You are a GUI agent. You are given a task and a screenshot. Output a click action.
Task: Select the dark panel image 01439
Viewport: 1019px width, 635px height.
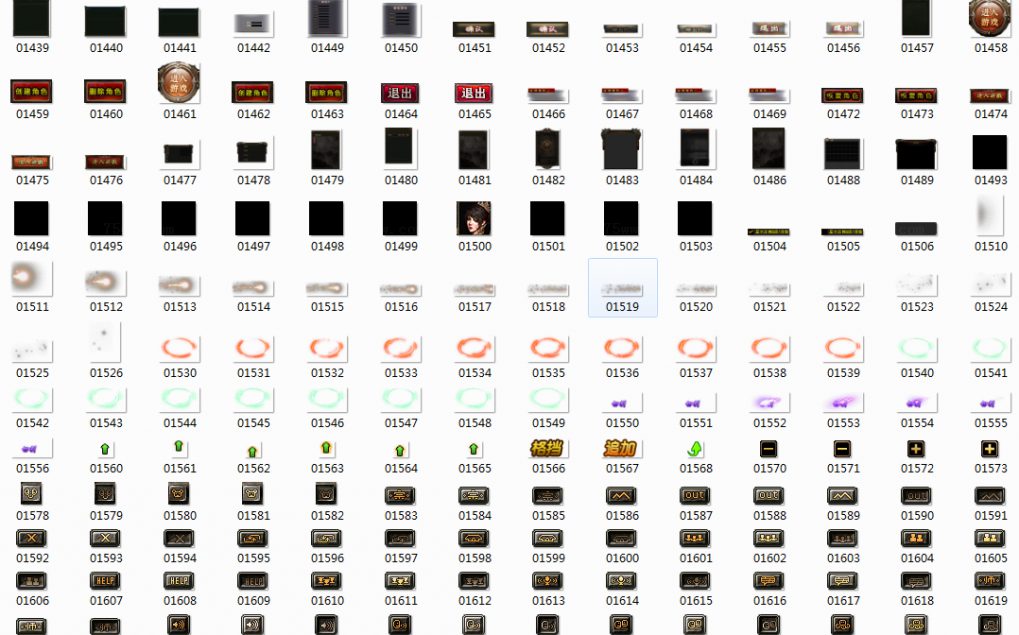pos(32,19)
